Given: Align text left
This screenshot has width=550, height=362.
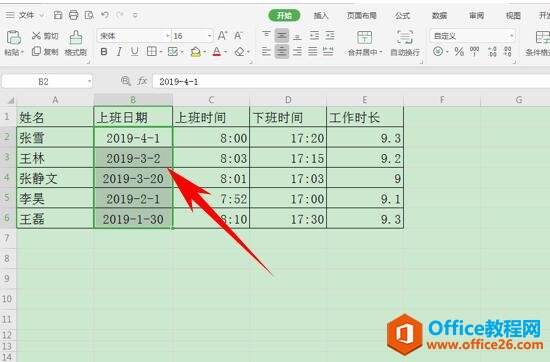Looking at the screenshot, I should point(266,52).
